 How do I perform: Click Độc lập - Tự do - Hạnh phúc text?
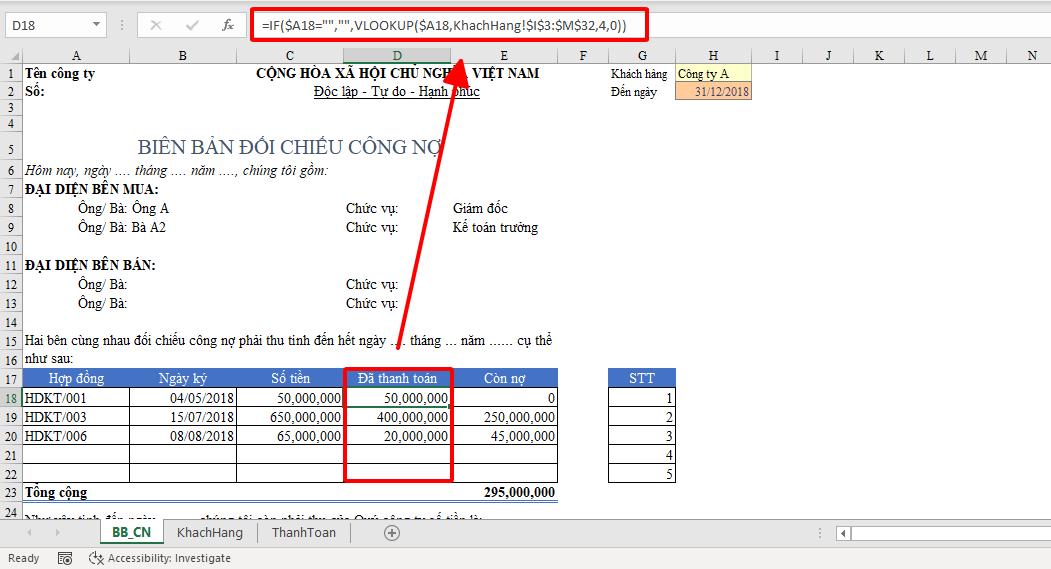pos(397,92)
